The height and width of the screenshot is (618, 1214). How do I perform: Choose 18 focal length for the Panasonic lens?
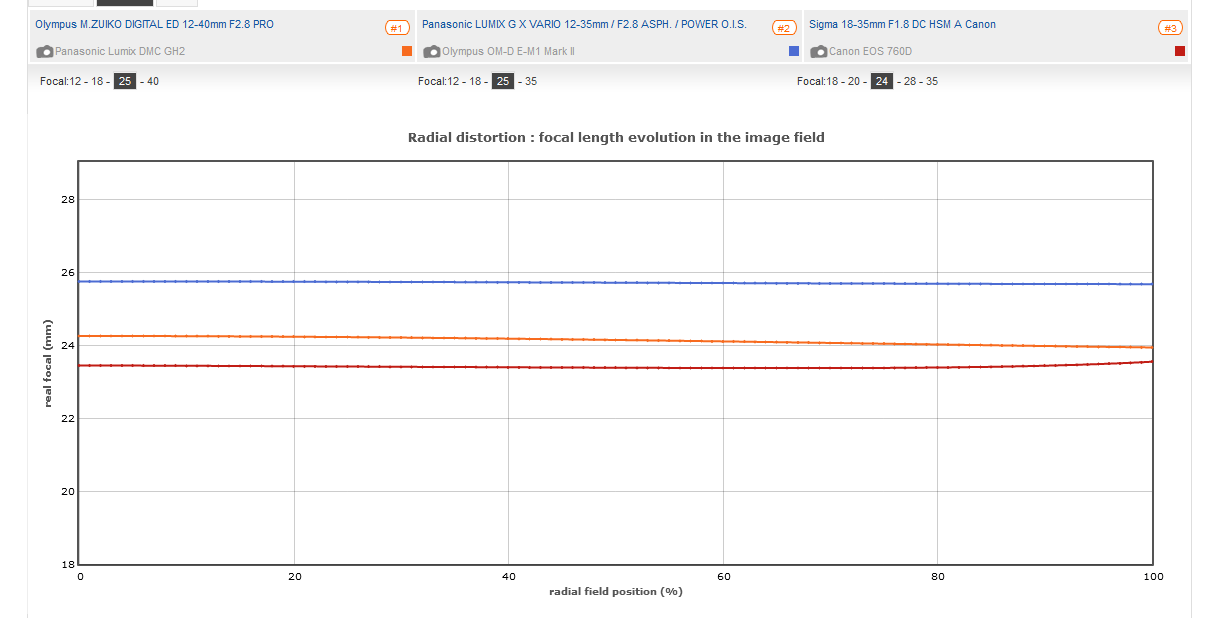click(476, 82)
